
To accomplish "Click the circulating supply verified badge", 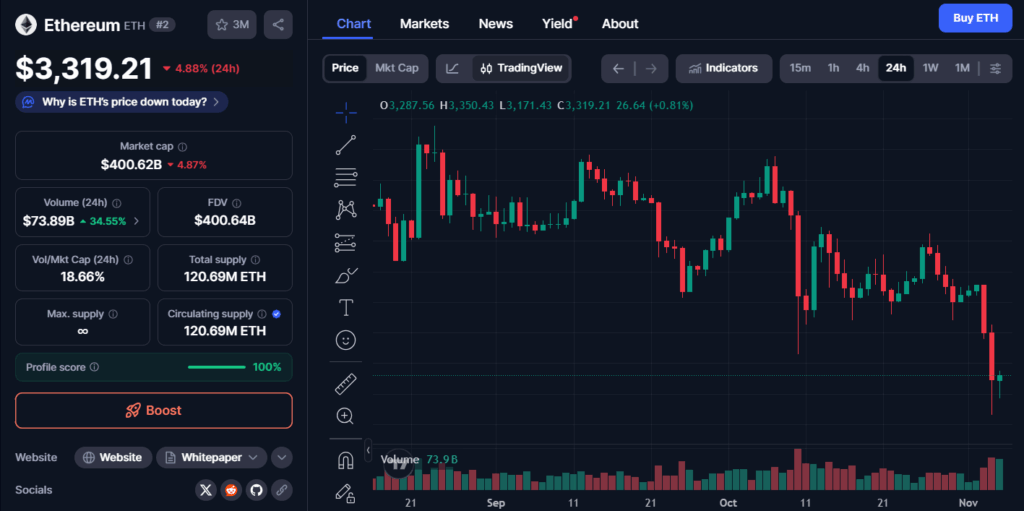I will tap(276, 314).
